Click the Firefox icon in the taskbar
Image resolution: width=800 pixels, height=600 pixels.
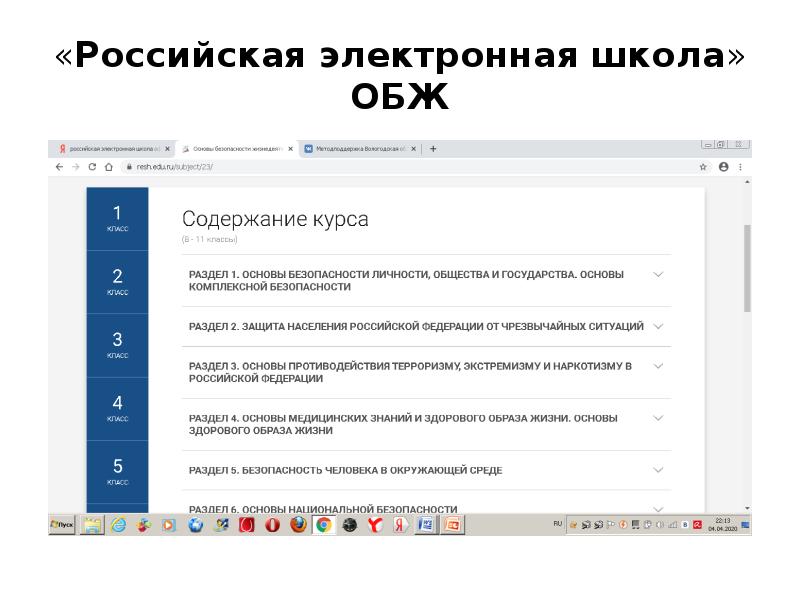[x=298, y=524]
